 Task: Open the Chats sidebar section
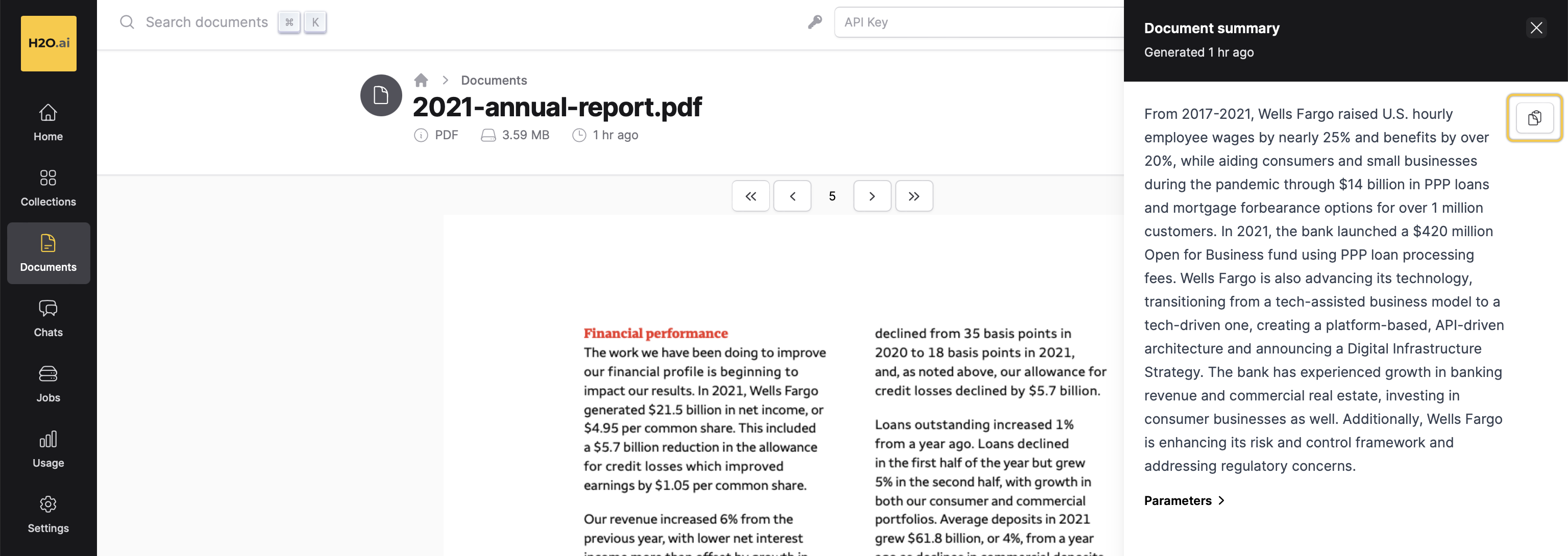[x=48, y=318]
